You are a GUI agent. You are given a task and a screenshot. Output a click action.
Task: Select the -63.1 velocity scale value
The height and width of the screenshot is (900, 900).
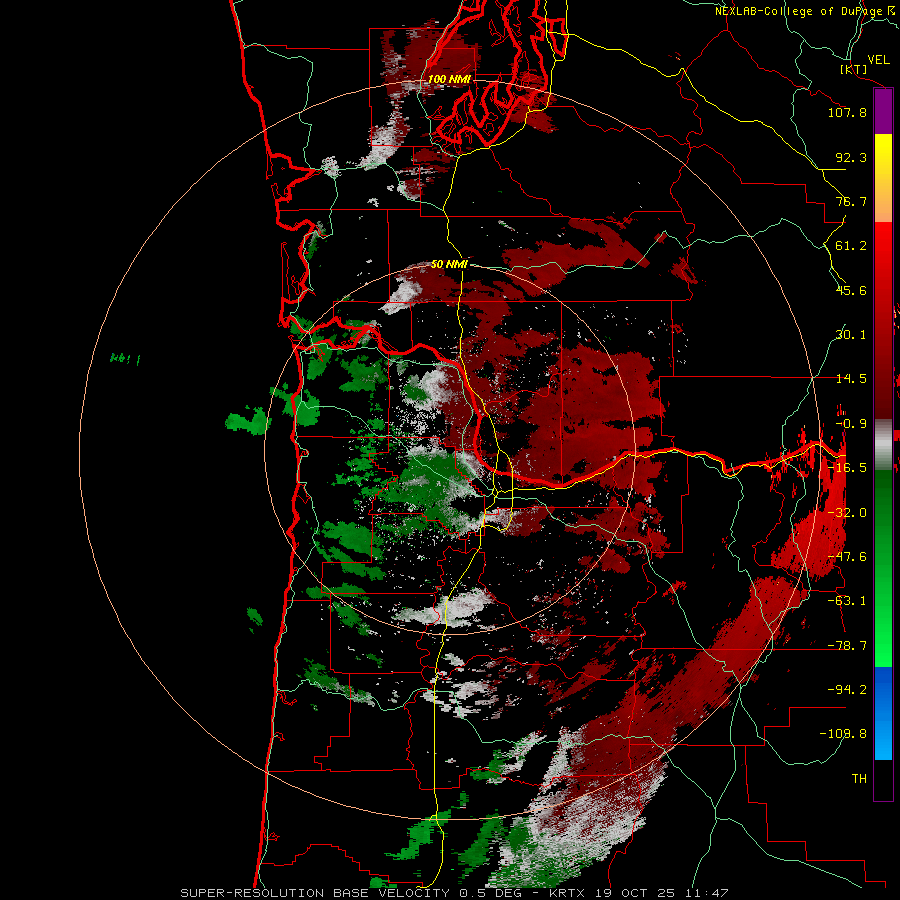click(x=847, y=600)
